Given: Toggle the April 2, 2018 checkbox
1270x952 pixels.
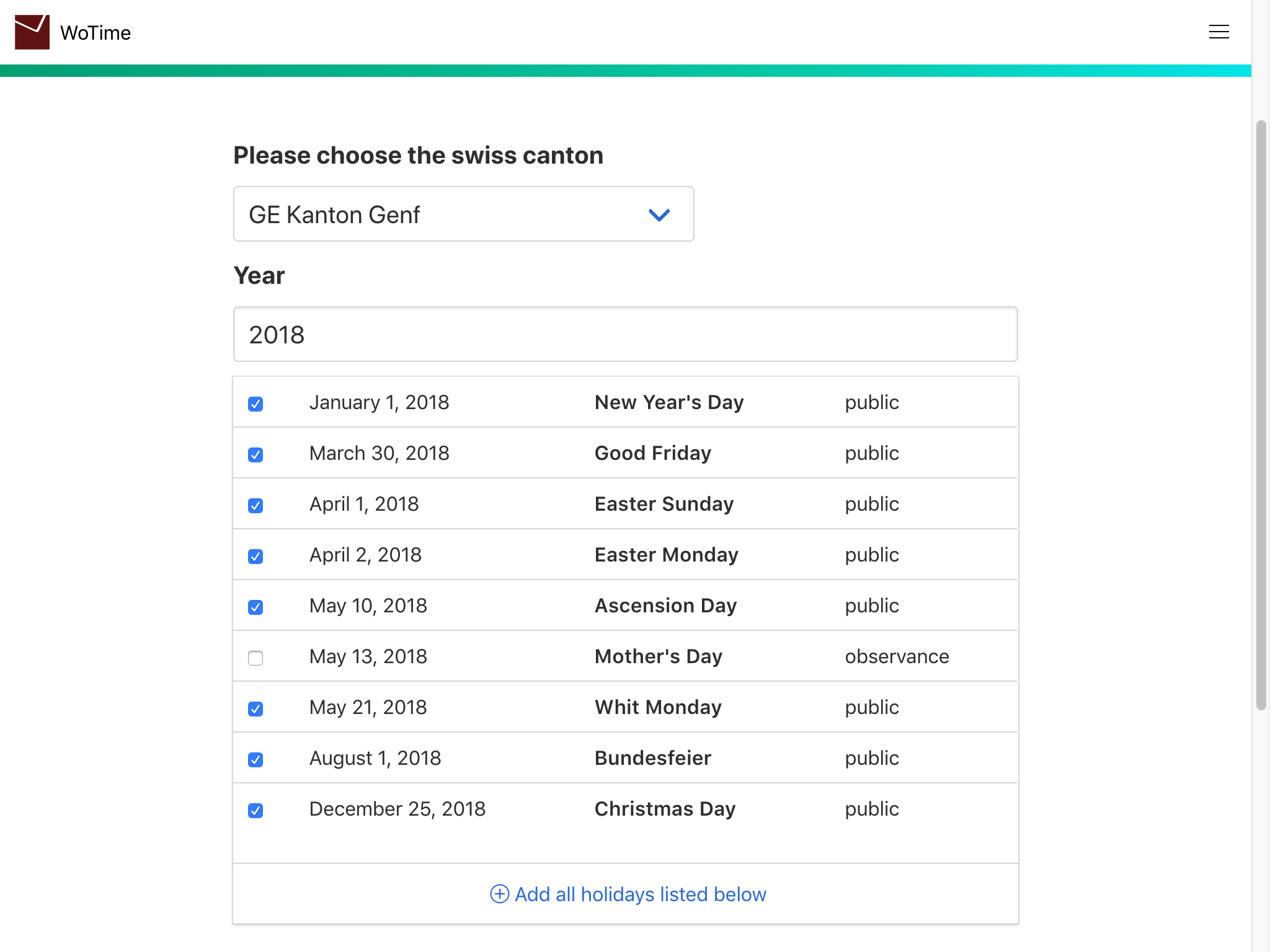Looking at the screenshot, I should (255, 557).
